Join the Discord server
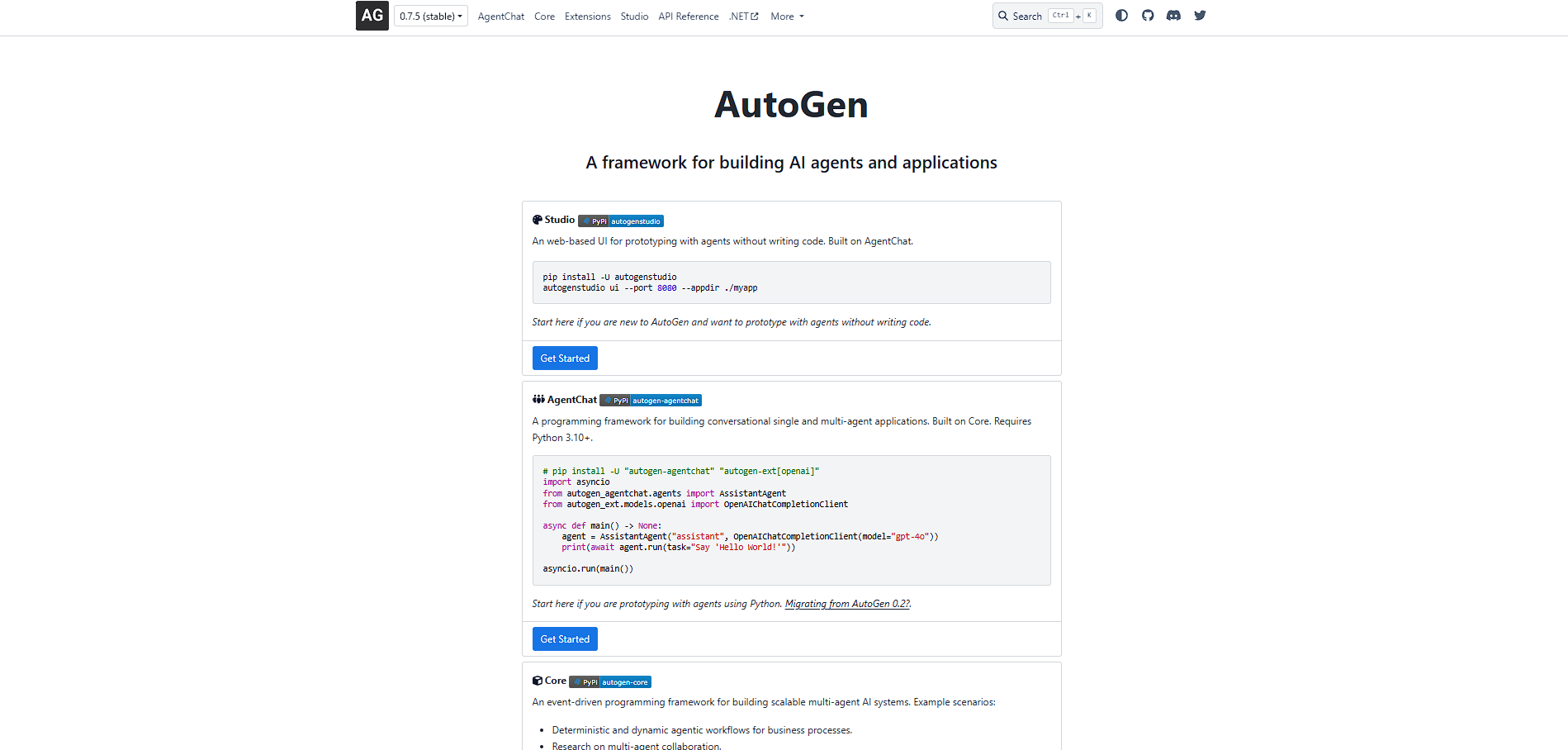The width and height of the screenshot is (1568, 750). tap(1173, 15)
